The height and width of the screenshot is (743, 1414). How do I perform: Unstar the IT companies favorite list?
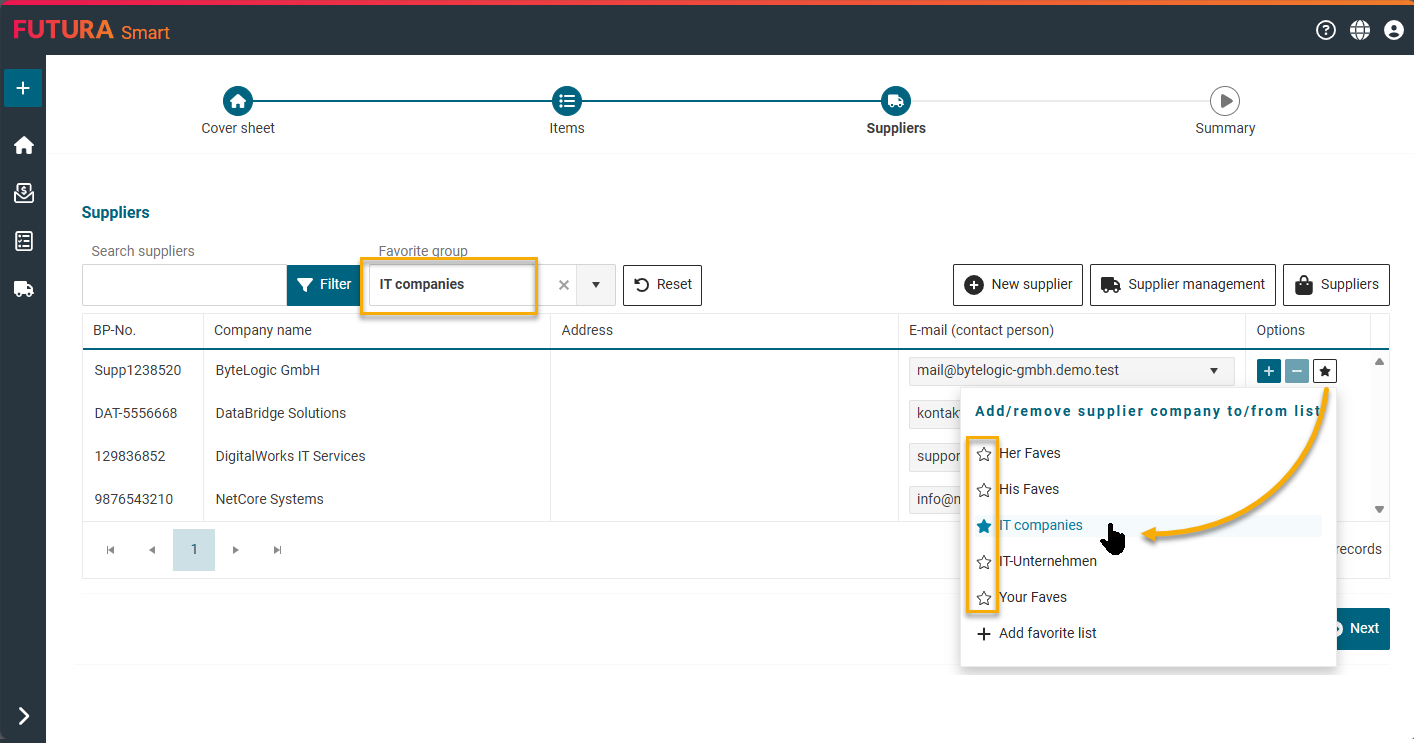(x=984, y=526)
